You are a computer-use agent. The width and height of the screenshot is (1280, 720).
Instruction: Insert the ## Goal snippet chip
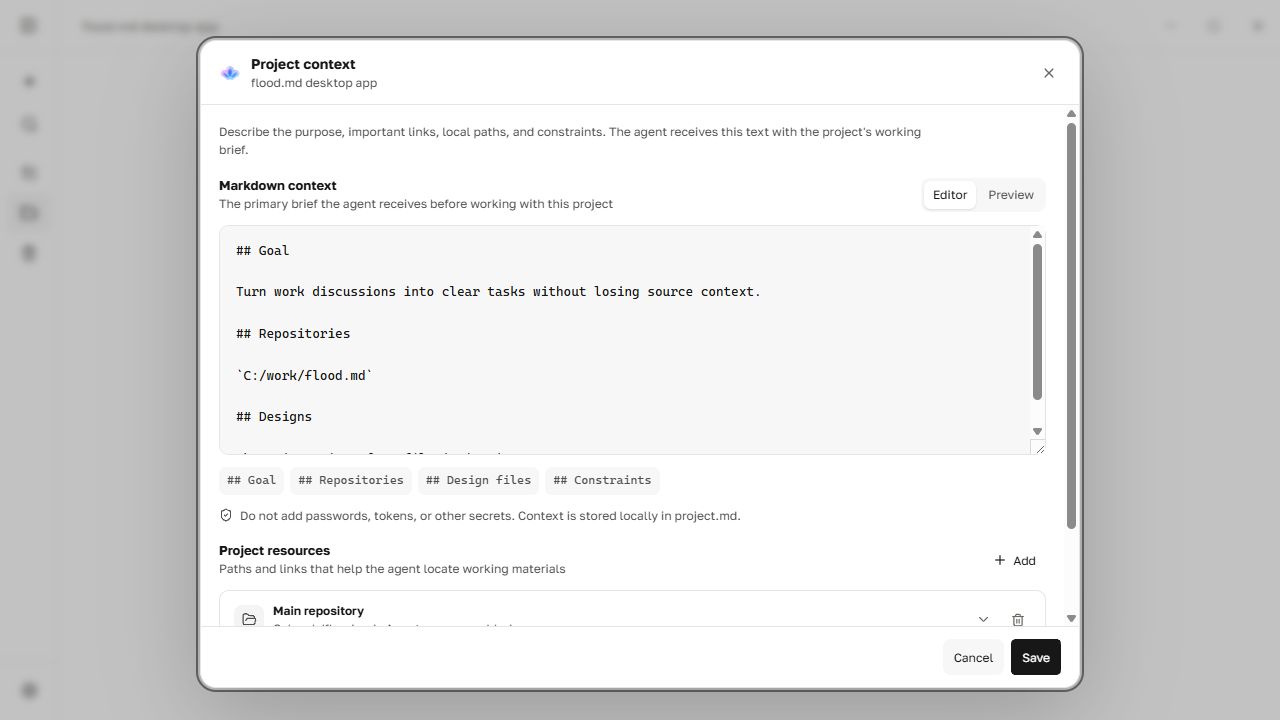click(x=251, y=481)
